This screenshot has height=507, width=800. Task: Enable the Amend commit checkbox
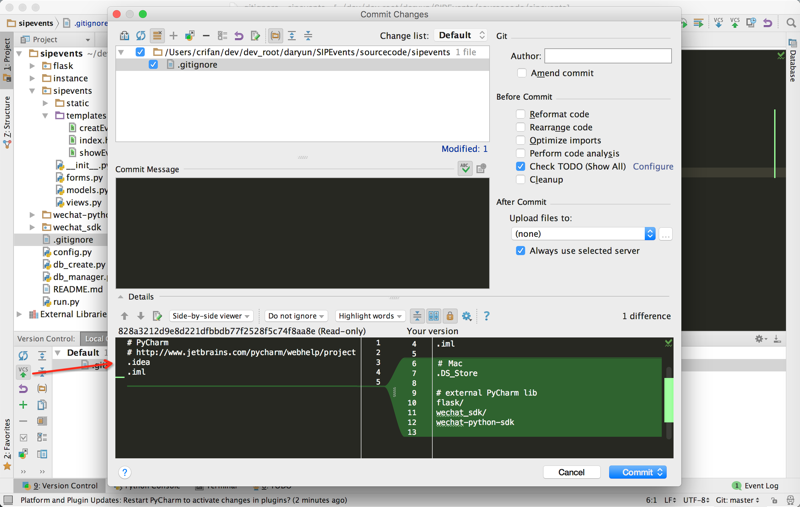tap(521, 73)
